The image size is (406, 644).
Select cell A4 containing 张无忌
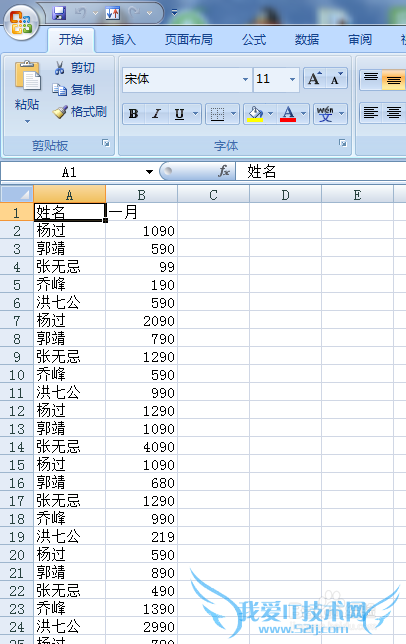click(69, 267)
